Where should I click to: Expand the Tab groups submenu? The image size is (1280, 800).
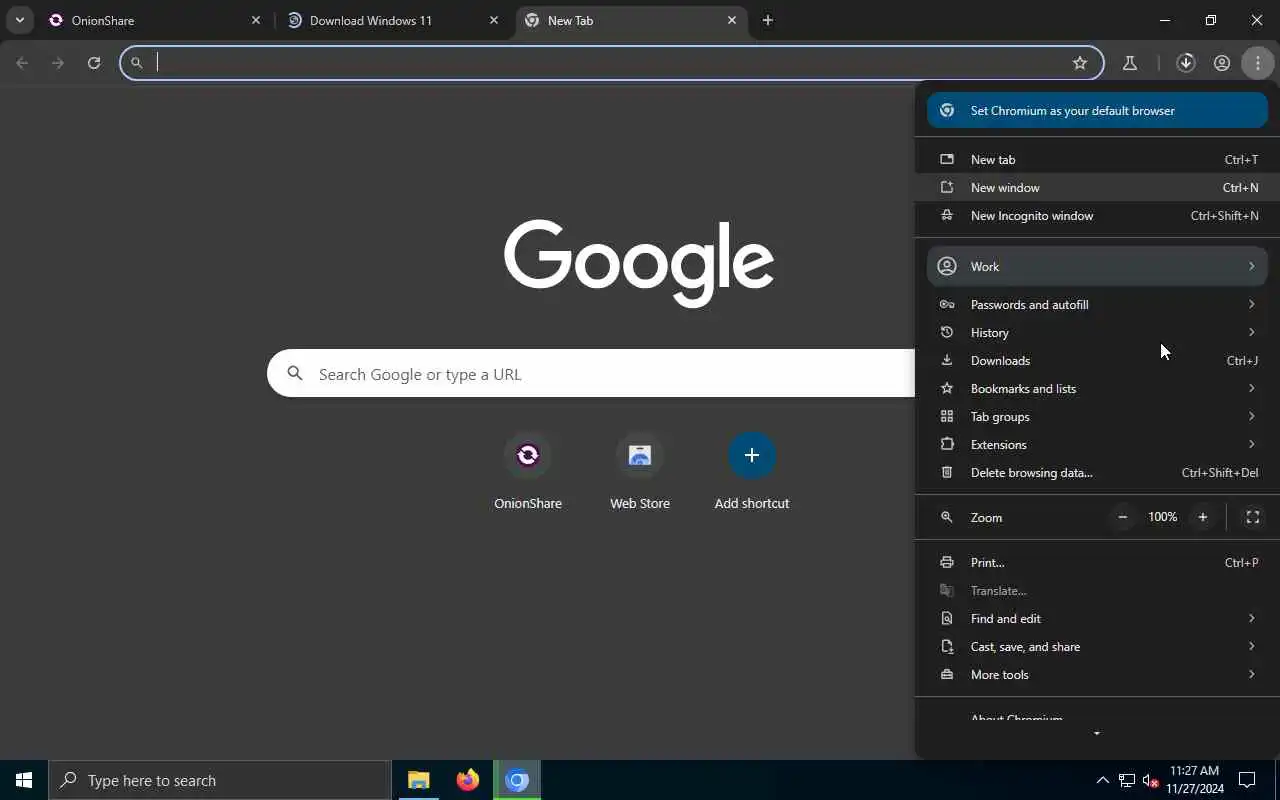[x=1097, y=416]
